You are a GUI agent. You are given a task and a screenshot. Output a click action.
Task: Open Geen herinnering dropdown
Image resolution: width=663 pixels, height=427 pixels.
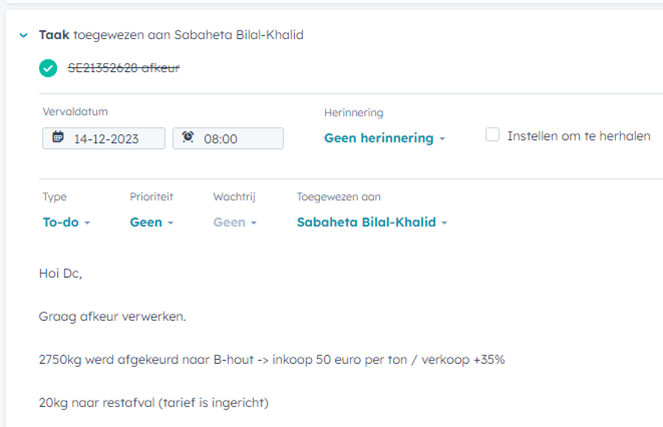point(384,138)
